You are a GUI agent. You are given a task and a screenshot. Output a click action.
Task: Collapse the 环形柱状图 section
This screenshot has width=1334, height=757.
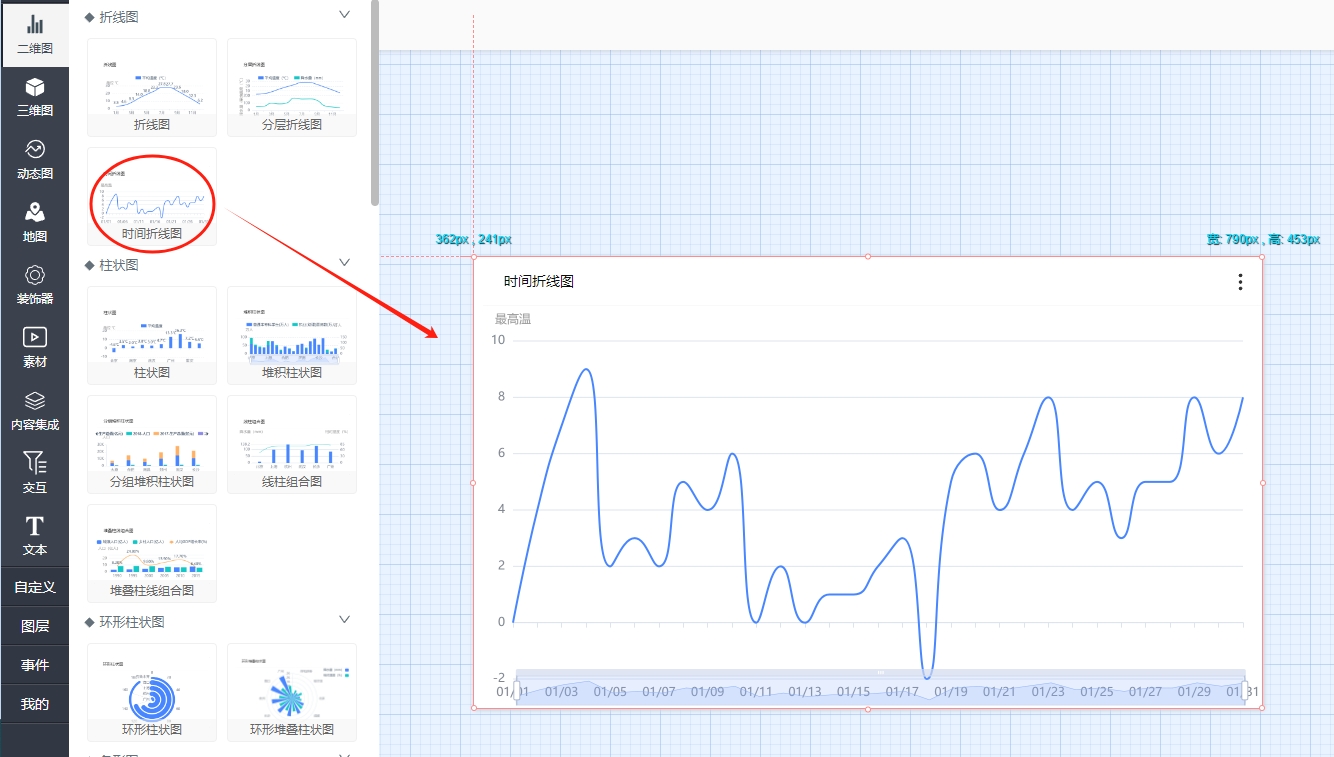coord(345,620)
